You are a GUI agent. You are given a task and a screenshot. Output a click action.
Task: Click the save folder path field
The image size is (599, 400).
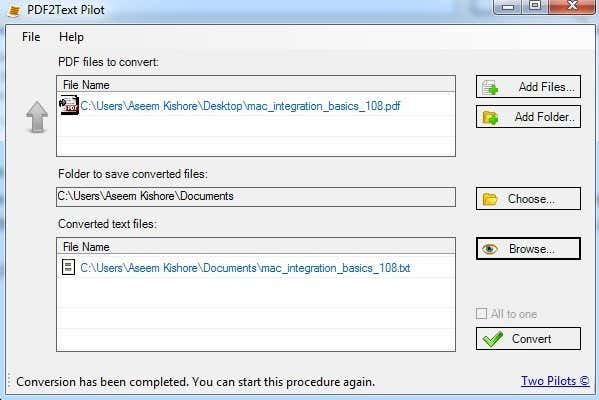[256, 197]
